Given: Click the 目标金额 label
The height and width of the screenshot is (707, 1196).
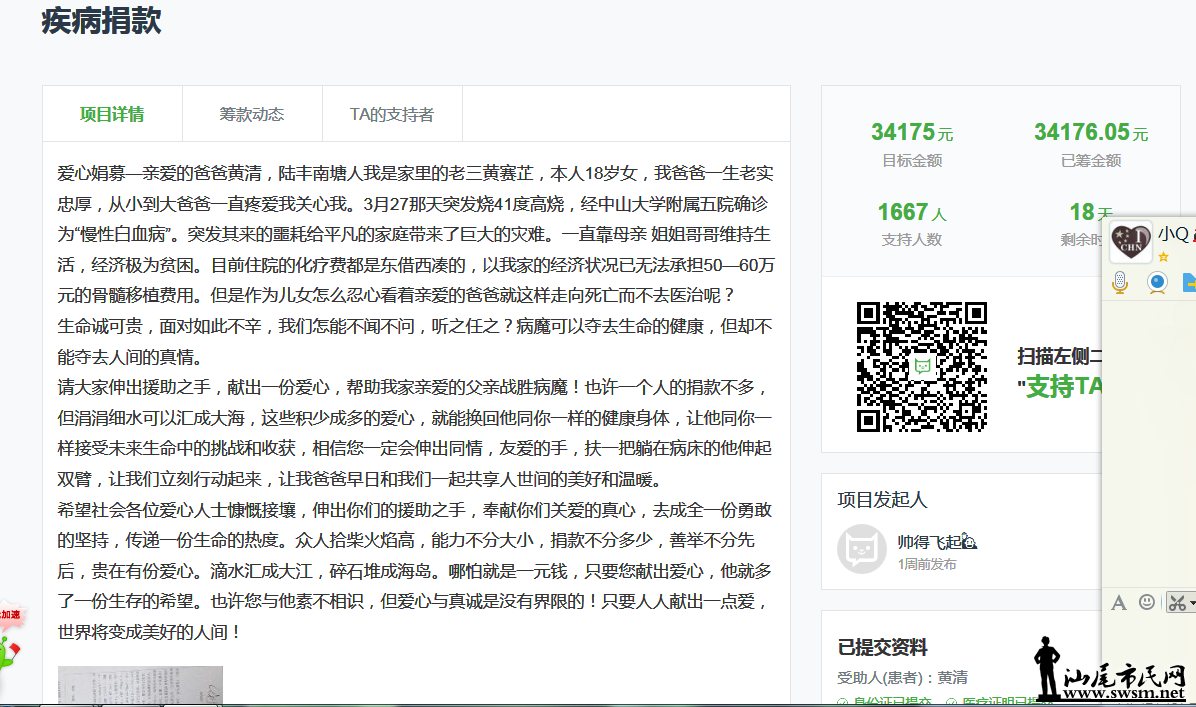Looking at the screenshot, I should (912, 161).
